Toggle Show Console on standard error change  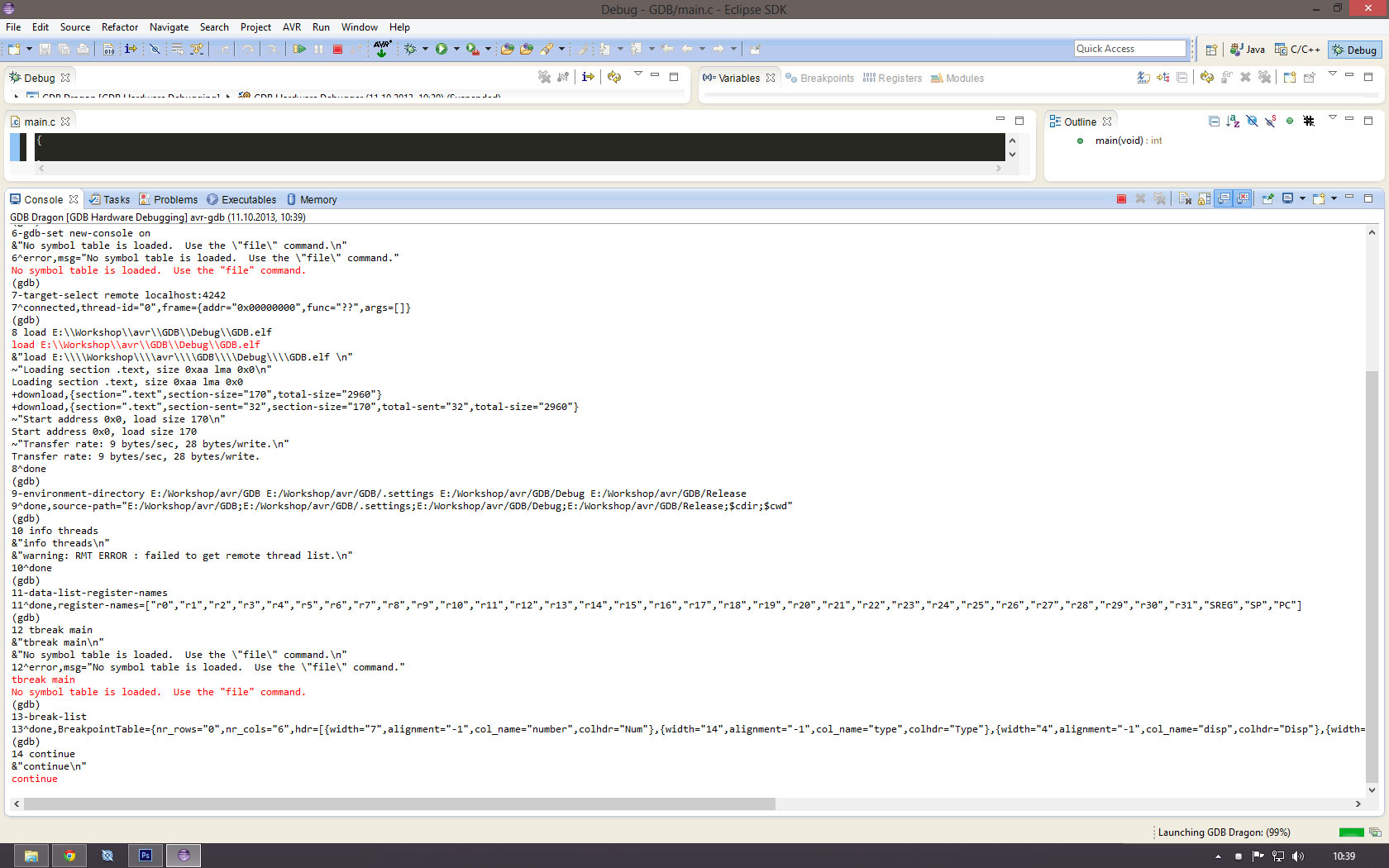click(x=1243, y=199)
